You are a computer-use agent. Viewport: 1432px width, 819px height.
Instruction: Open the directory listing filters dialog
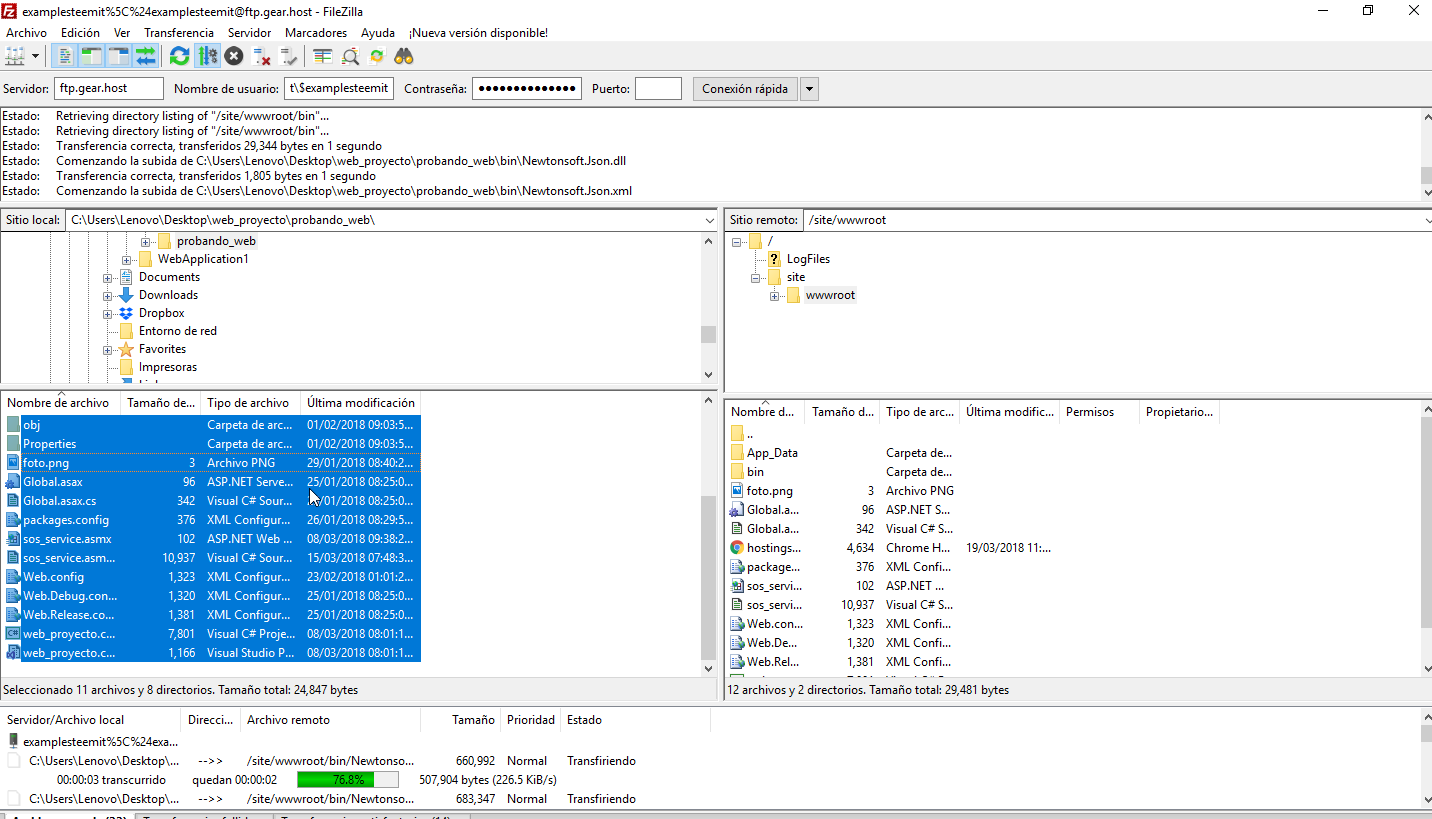[323, 56]
